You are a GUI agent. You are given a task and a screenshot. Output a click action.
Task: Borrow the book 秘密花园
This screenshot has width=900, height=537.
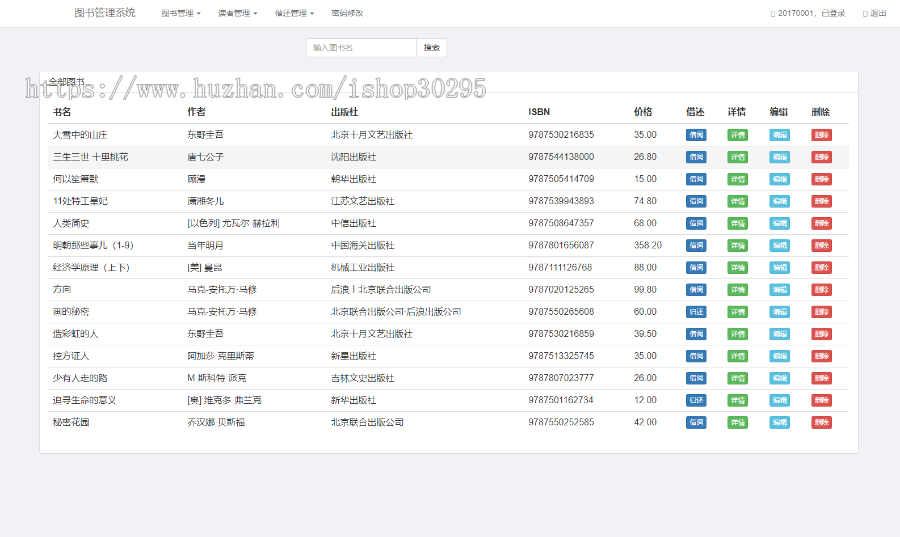click(x=696, y=422)
